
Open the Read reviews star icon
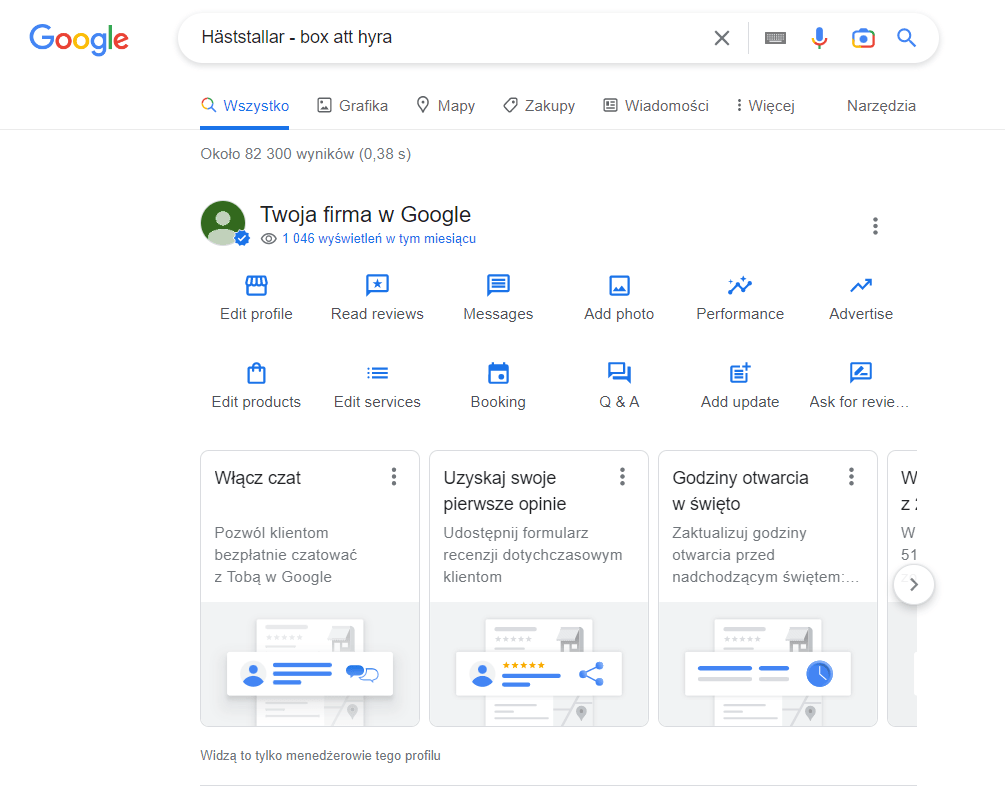(x=378, y=284)
